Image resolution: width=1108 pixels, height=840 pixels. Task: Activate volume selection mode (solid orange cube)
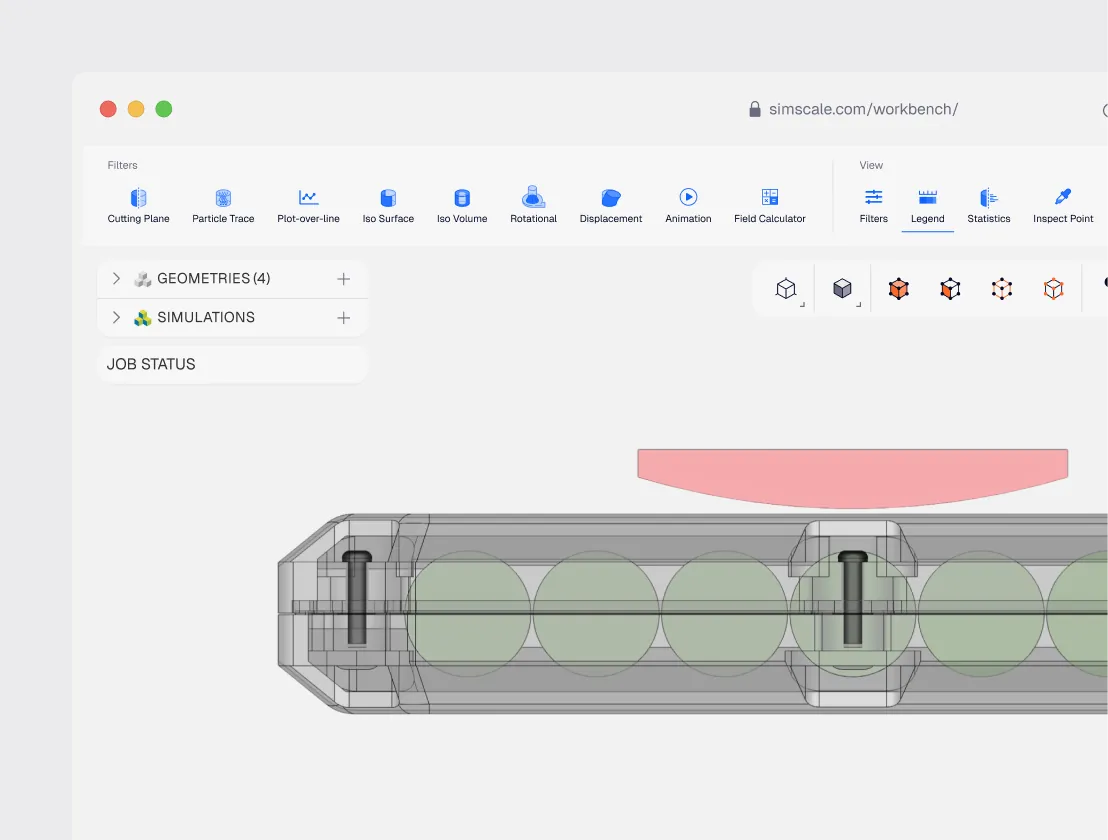(x=899, y=288)
